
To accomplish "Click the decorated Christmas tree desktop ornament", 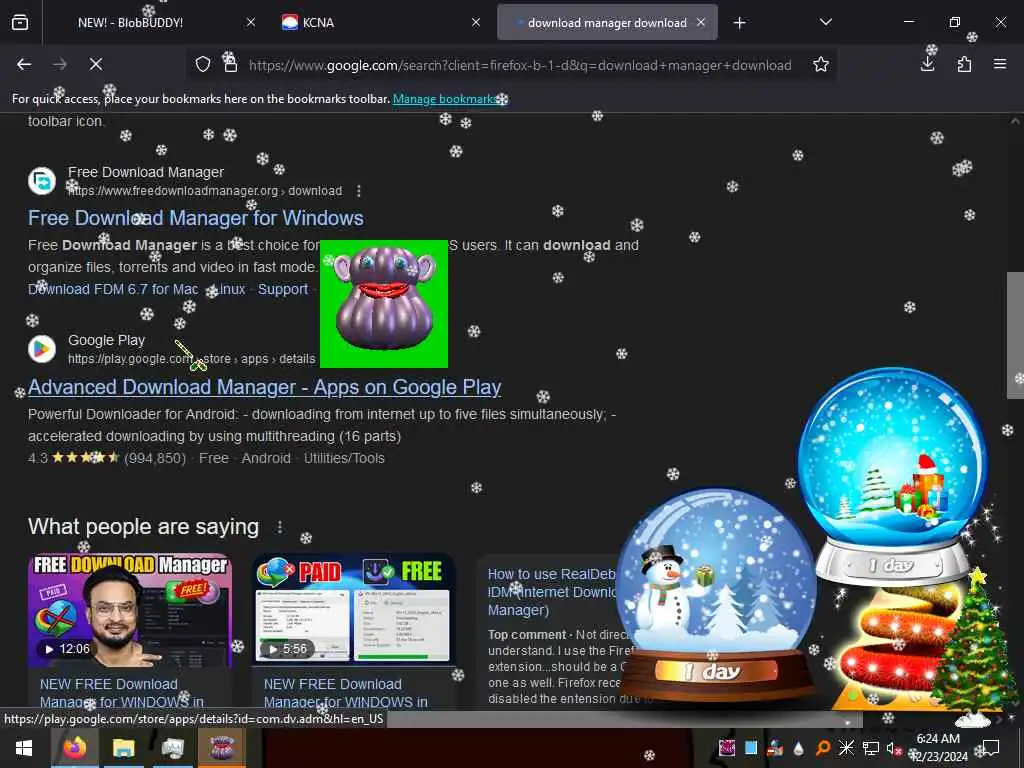I will click(974, 647).
